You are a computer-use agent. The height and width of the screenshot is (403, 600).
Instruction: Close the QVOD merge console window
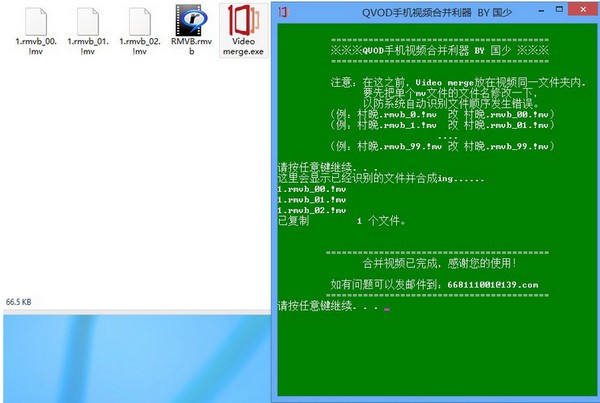[x=583, y=9]
